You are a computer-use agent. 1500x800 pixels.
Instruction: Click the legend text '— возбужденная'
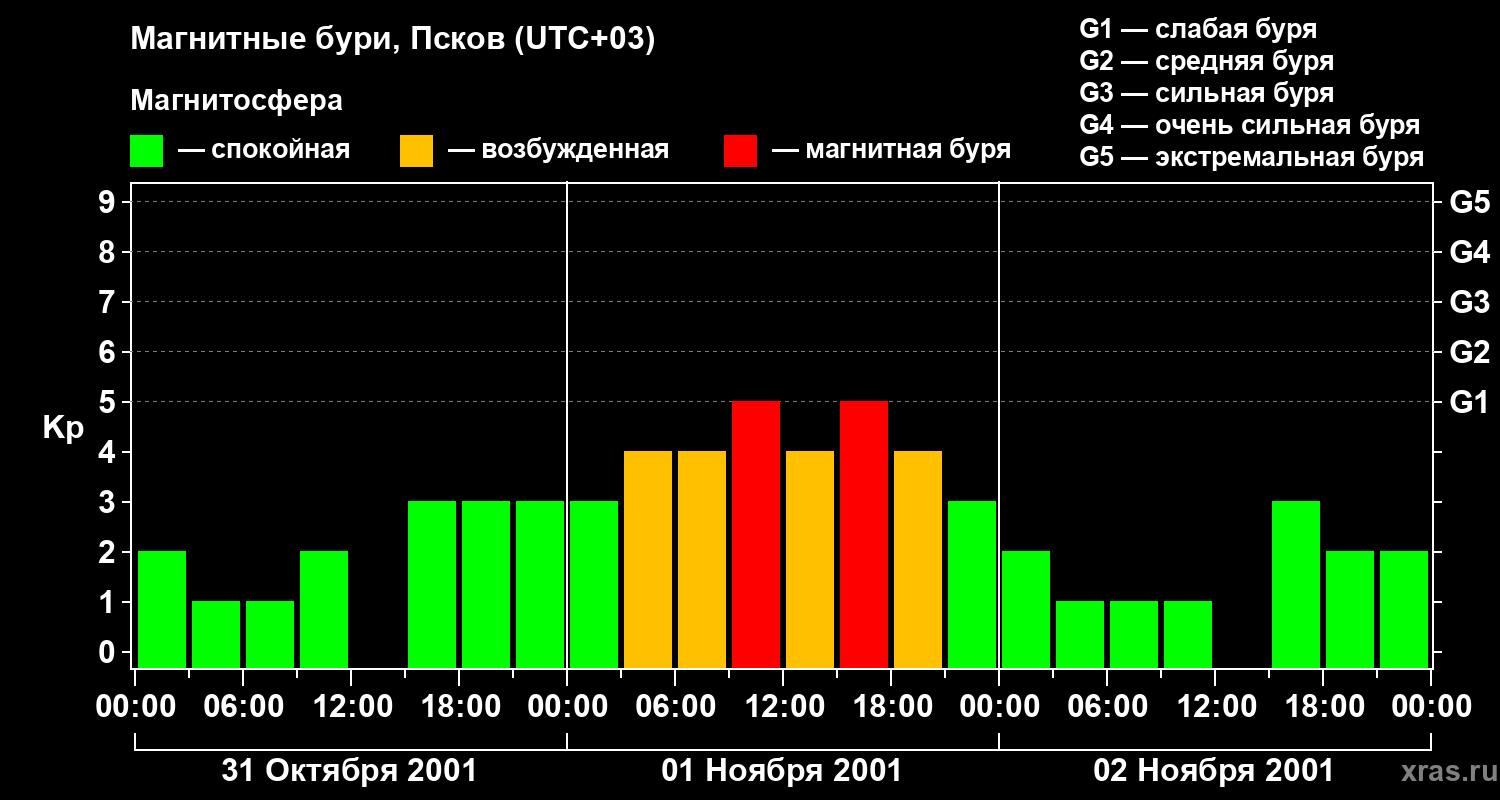pos(558,150)
